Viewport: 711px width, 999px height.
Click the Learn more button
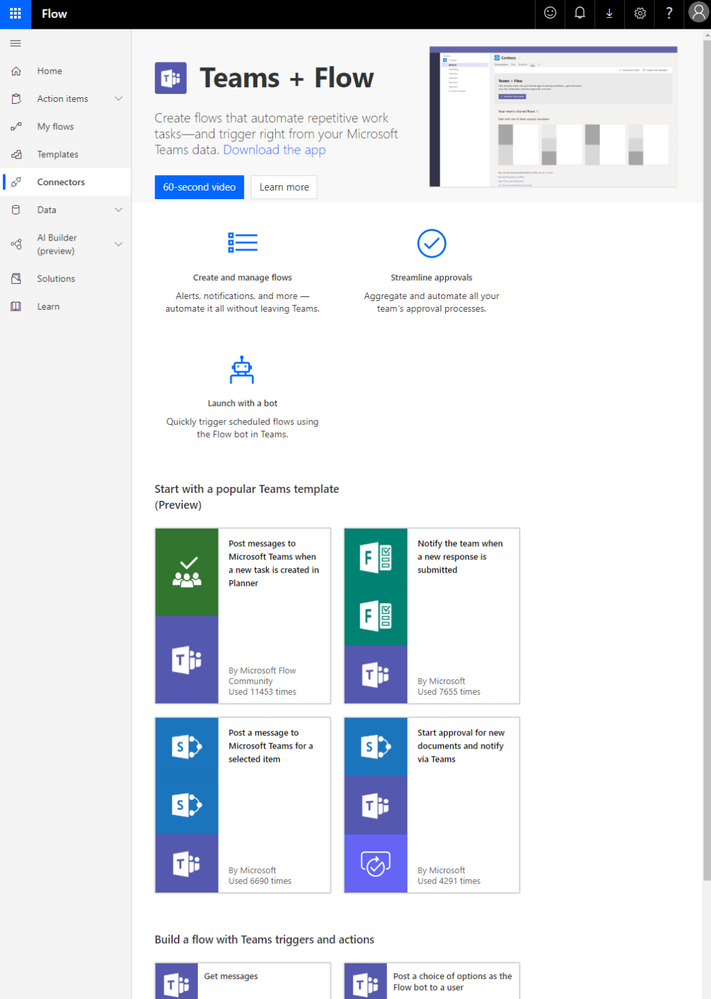pyautogui.click(x=284, y=187)
